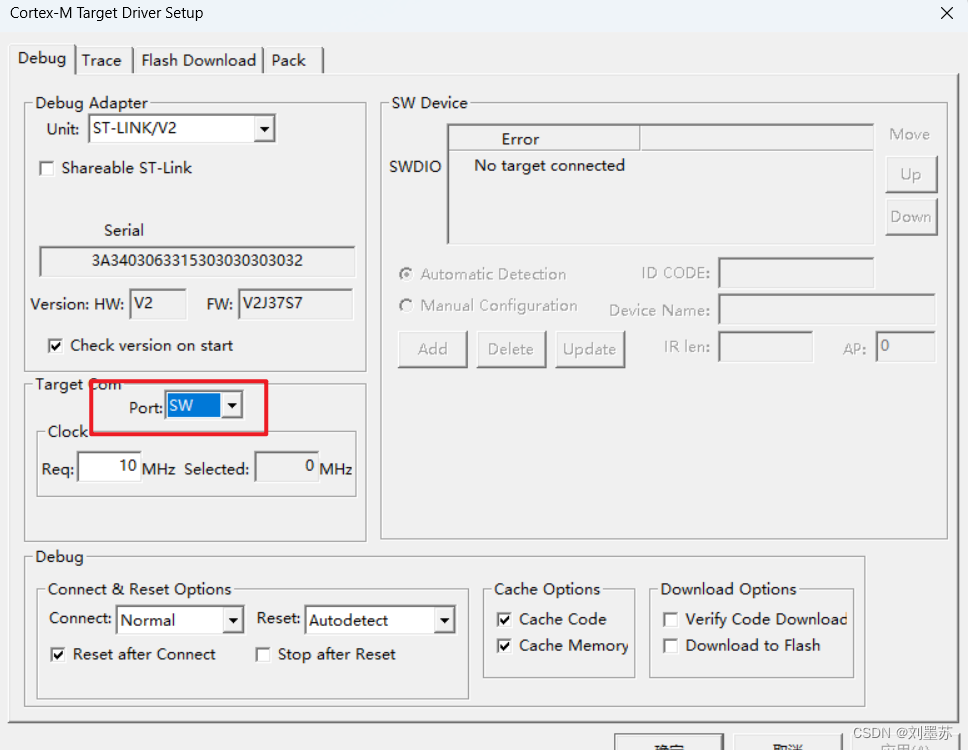This screenshot has height=750, width=968.
Task: Select Automatic Detection radio button
Action: (406, 273)
